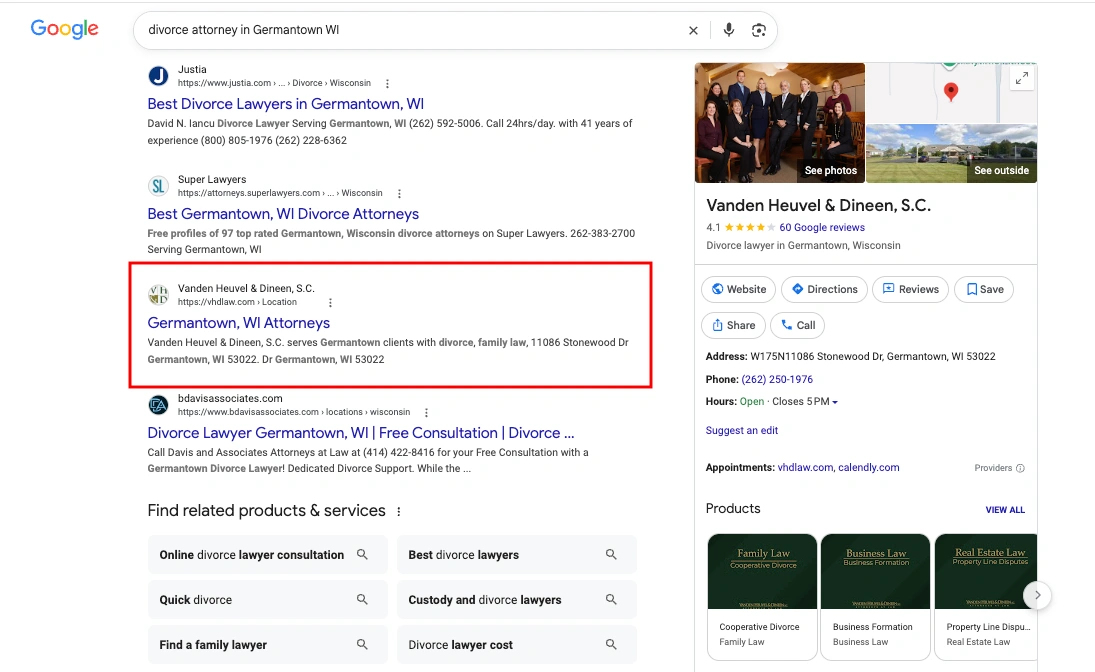
Task: Open options menu beside Find related products & services
Action: point(399,511)
